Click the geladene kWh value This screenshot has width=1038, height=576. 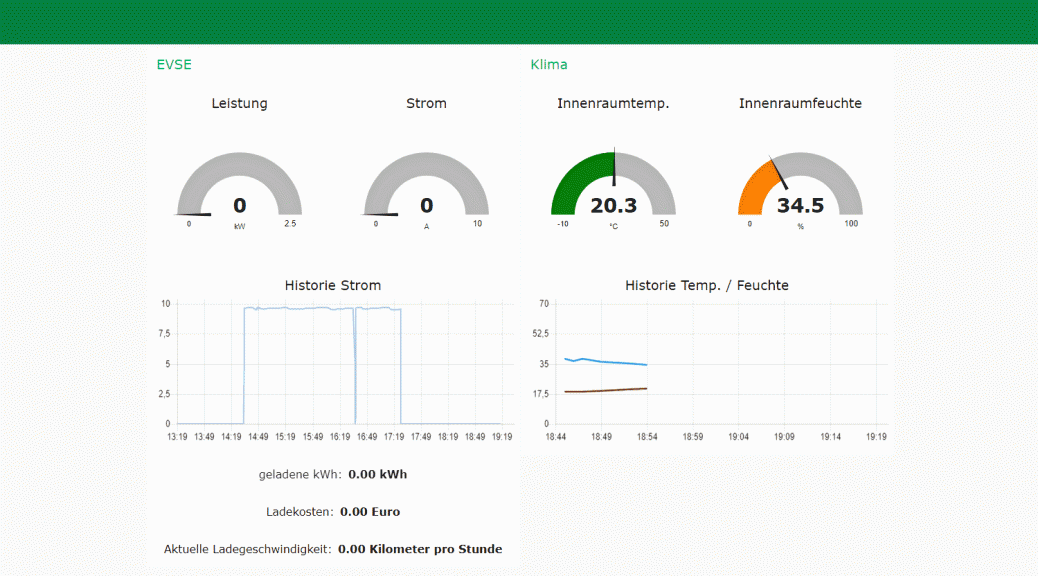point(377,474)
